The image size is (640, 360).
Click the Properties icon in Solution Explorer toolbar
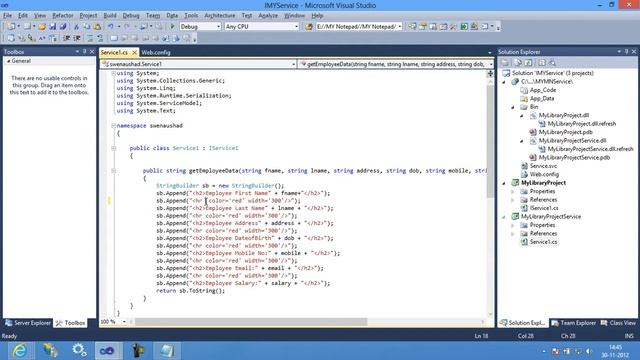tap(505, 63)
